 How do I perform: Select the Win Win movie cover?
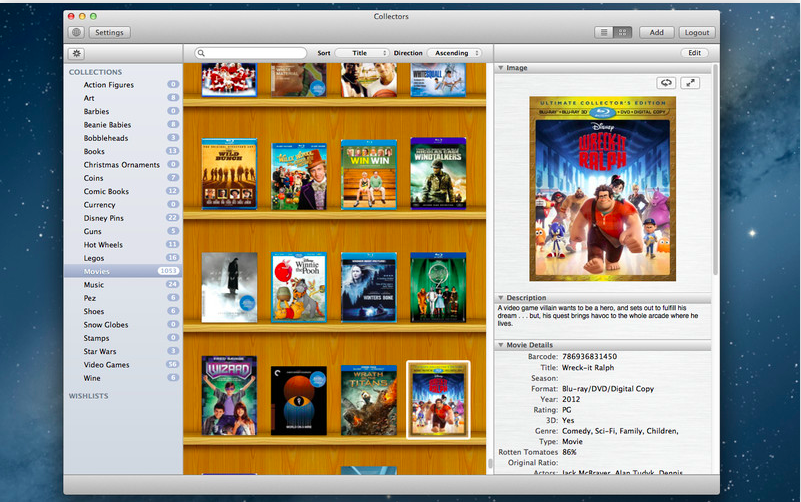pyautogui.click(x=369, y=175)
